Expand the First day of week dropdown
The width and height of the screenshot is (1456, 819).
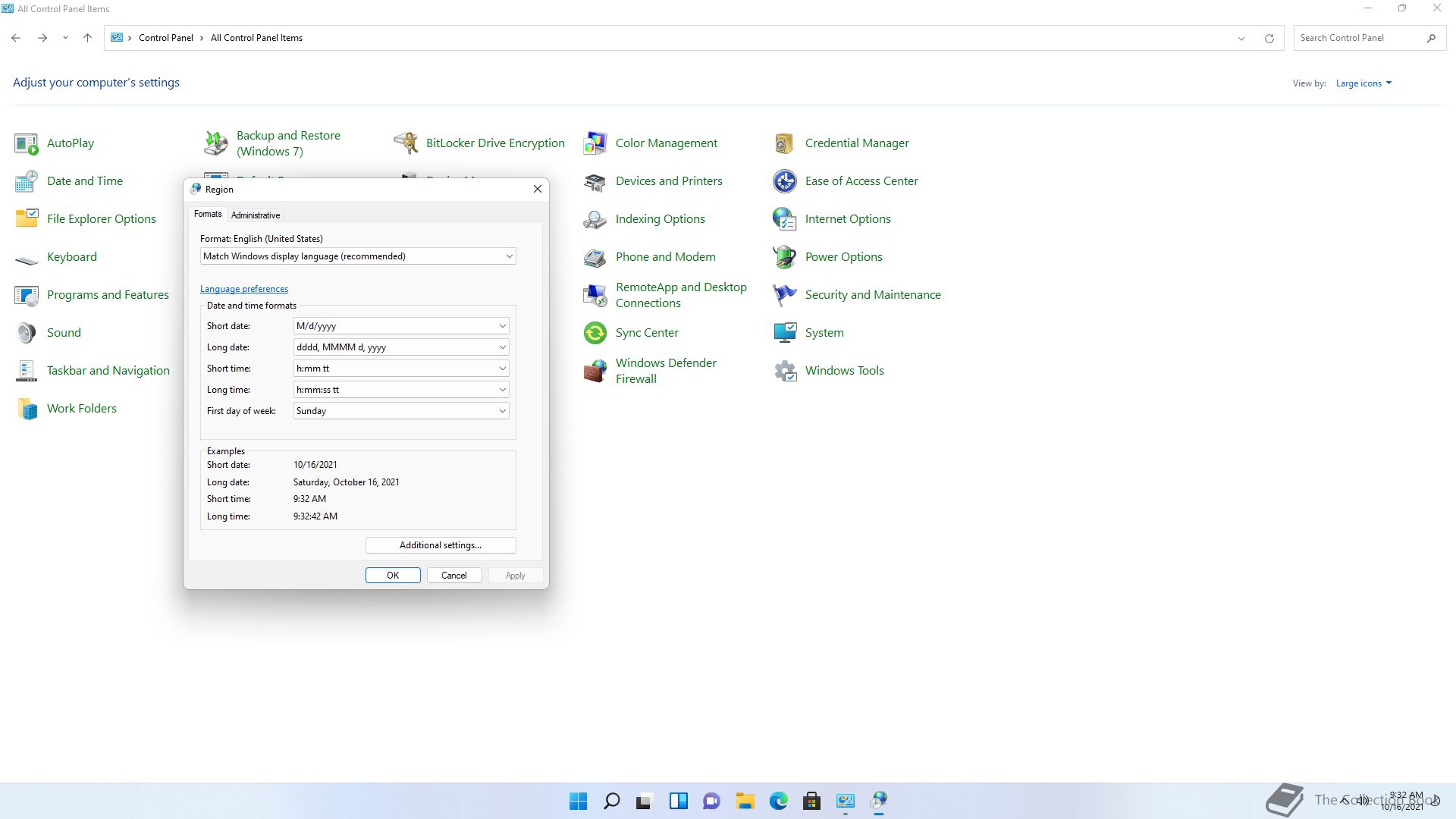tap(501, 411)
